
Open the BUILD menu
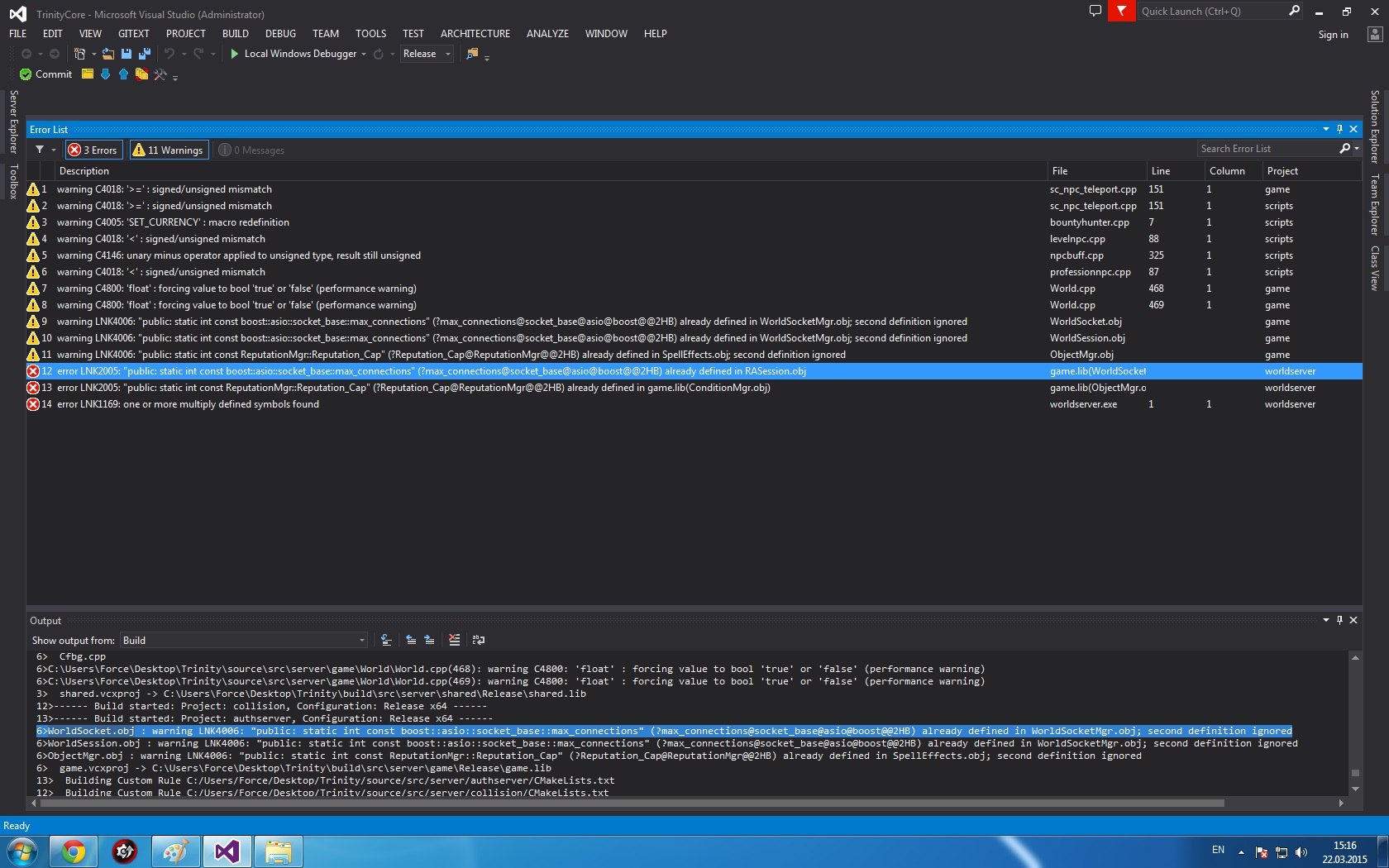pos(235,34)
